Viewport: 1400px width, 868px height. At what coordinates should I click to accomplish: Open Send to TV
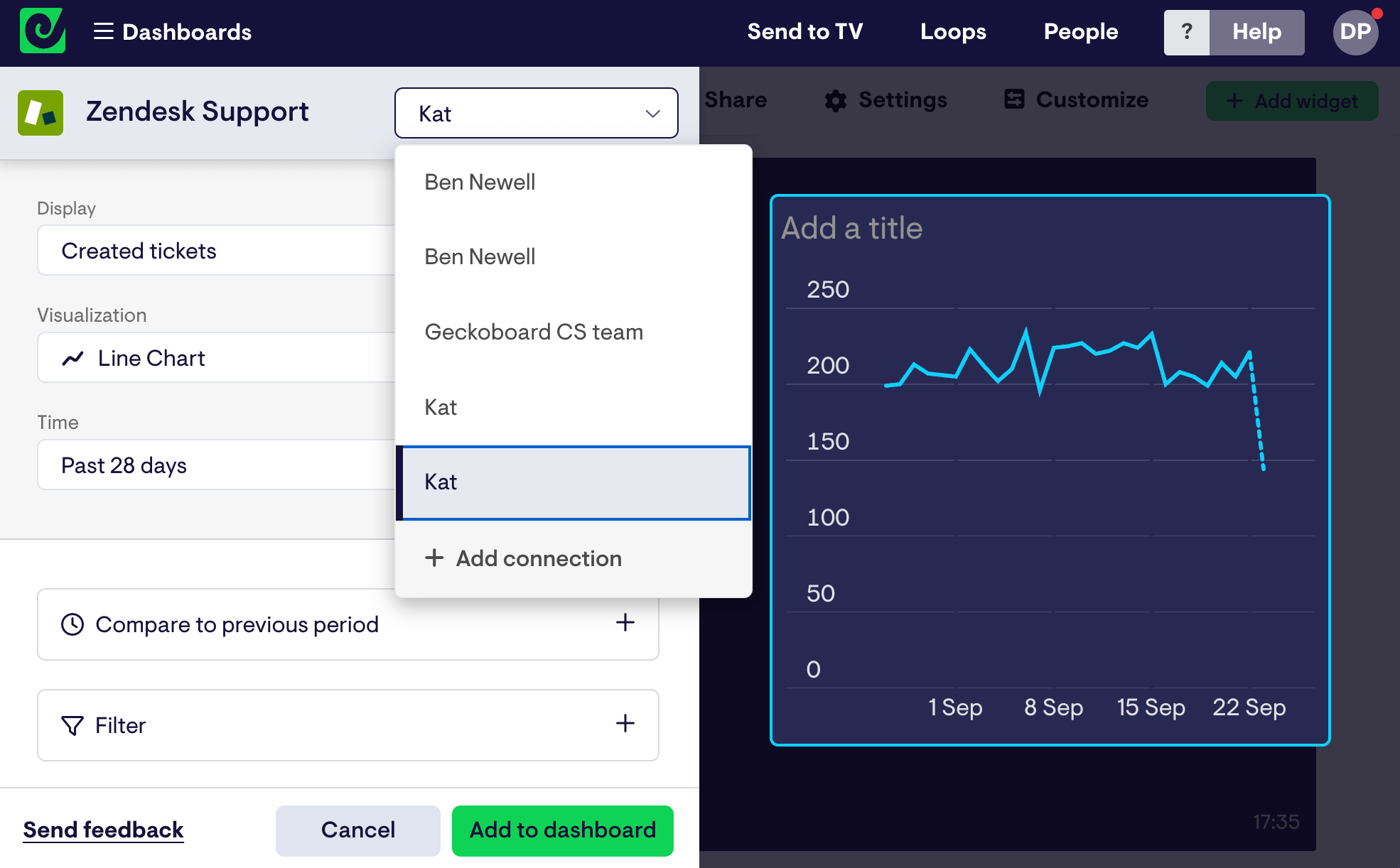click(x=805, y=32)
